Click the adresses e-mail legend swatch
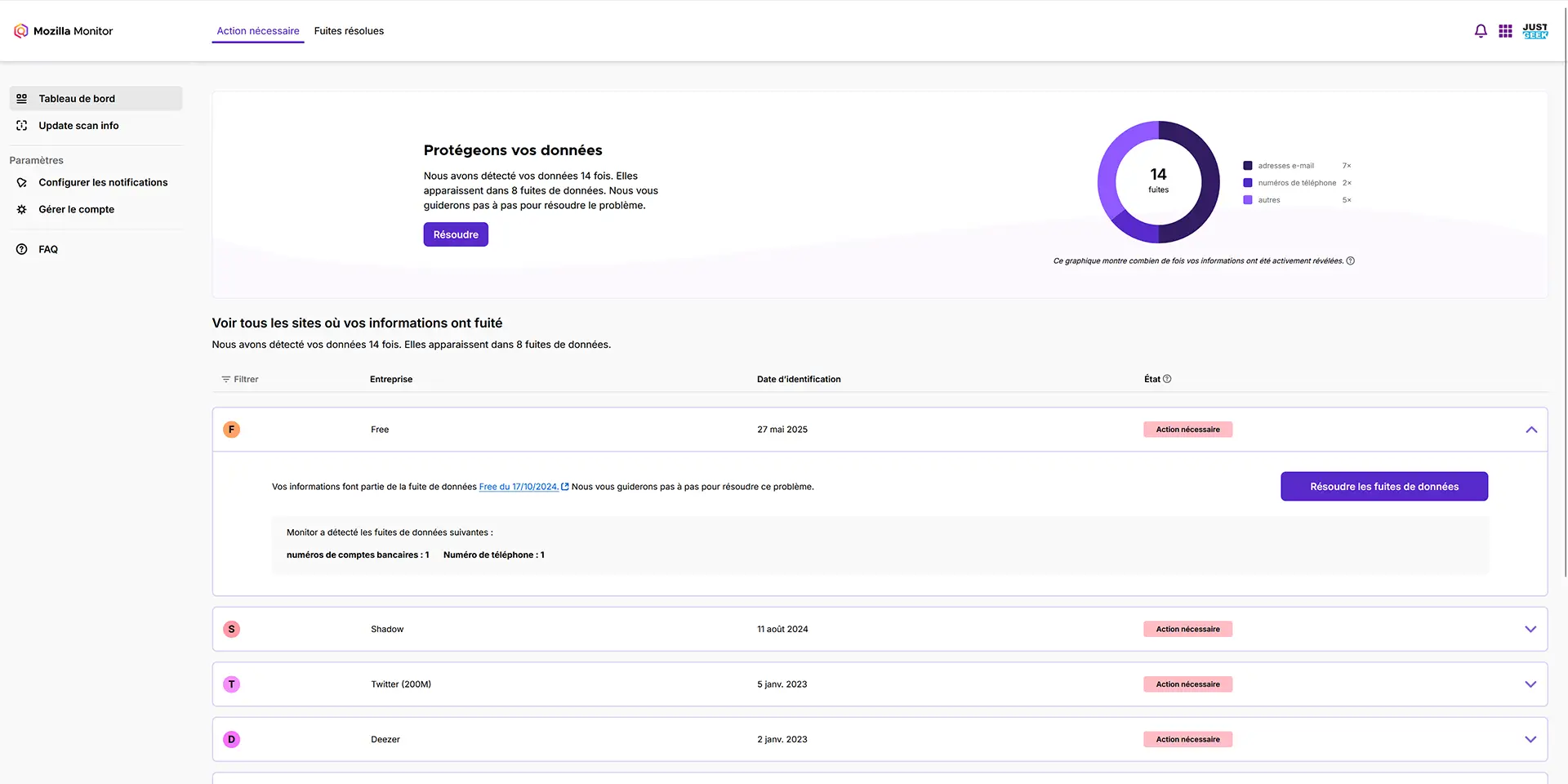This screenshot has width=1568, height=784. (x=1248, y=166)
